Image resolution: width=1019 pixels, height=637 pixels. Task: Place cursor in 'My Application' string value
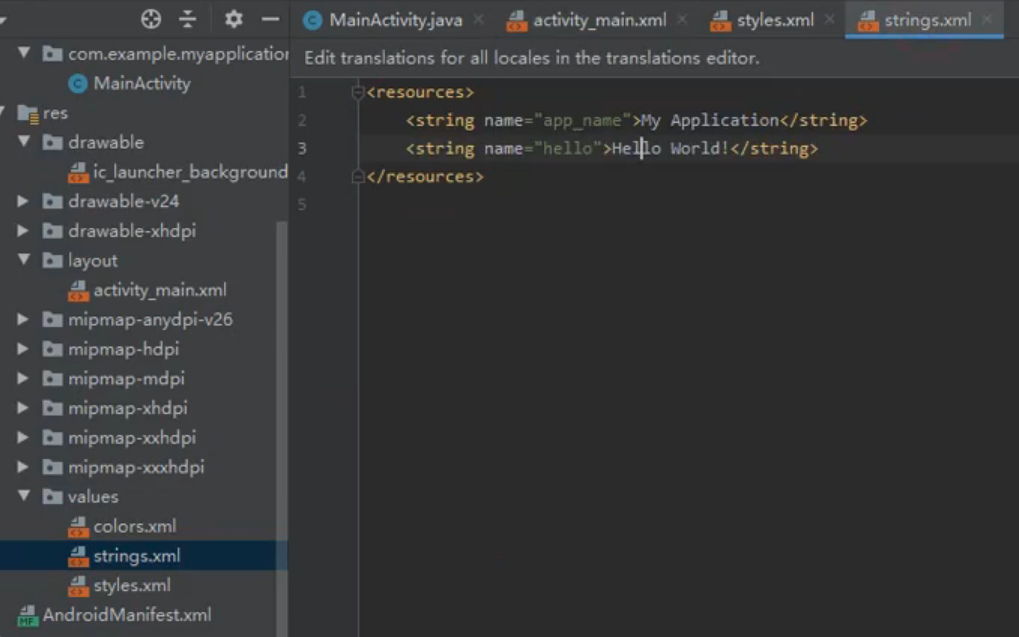tap(710, 120)
